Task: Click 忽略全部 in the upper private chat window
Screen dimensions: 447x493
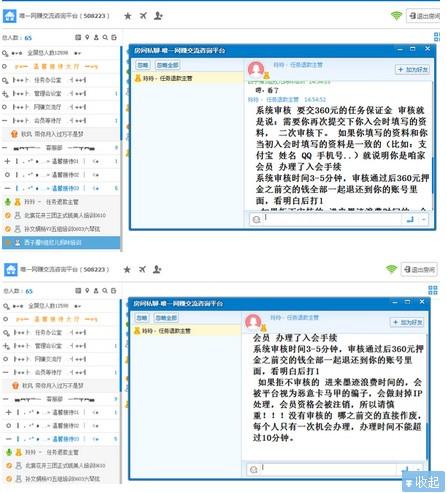Action: [x=167, y=65]
